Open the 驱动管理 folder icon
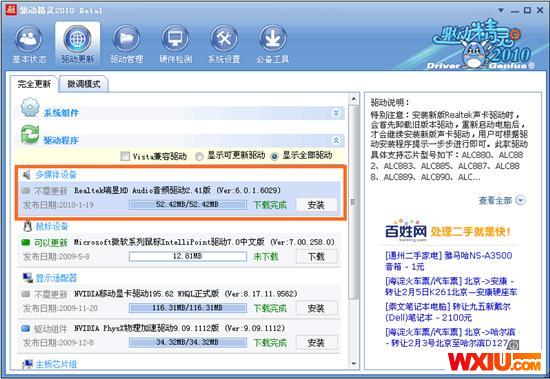Screen dimensions: 550x379 tap(126, 39)
